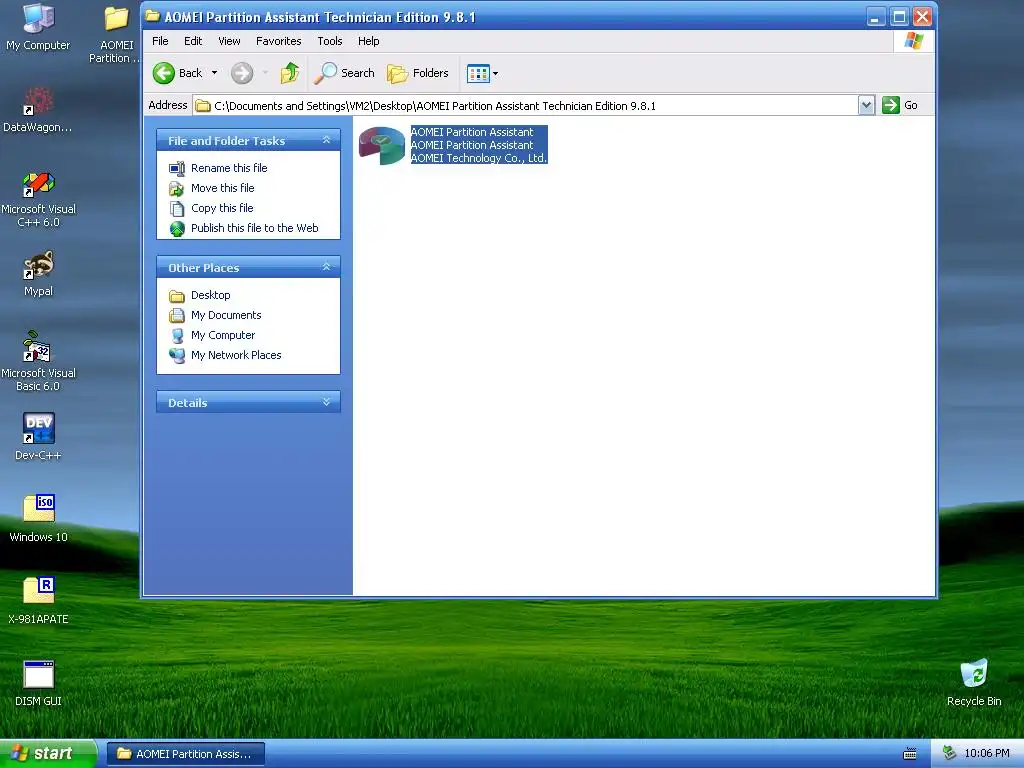The height and width of the screenshot is (768, 1024).
Task: Select the Recycle Bin icon
Action: [x=974, y=683]
